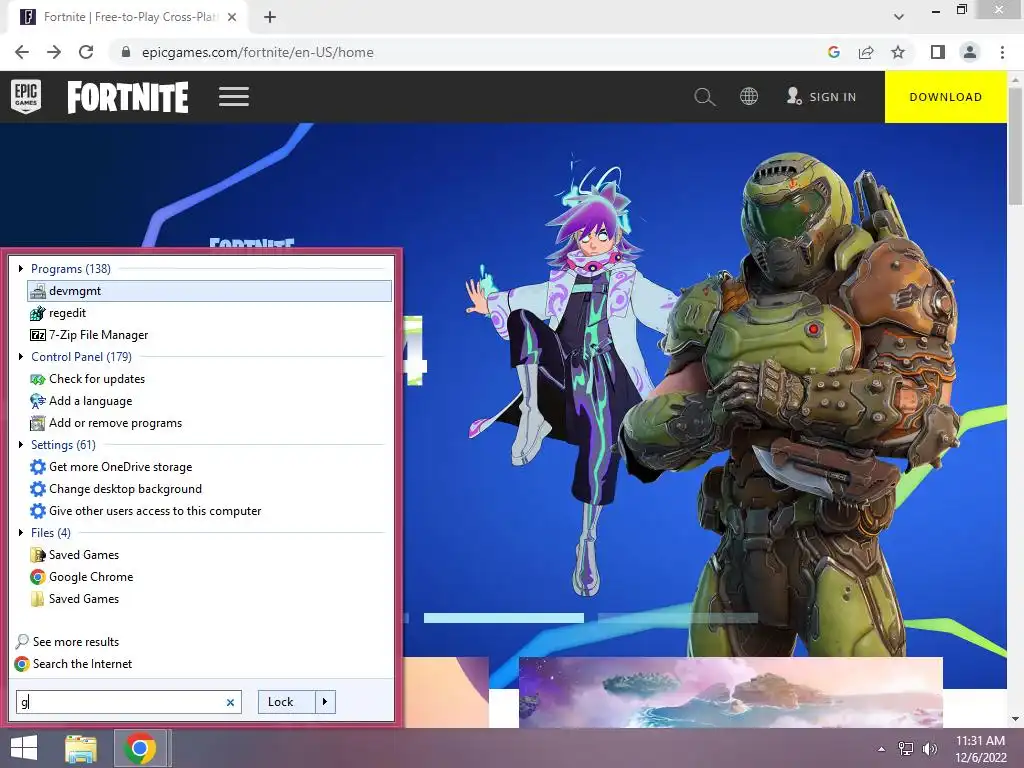The height and width of the screenshot is (768, 1024).
Task: Click the address bar URL
Action: point(257,52)
